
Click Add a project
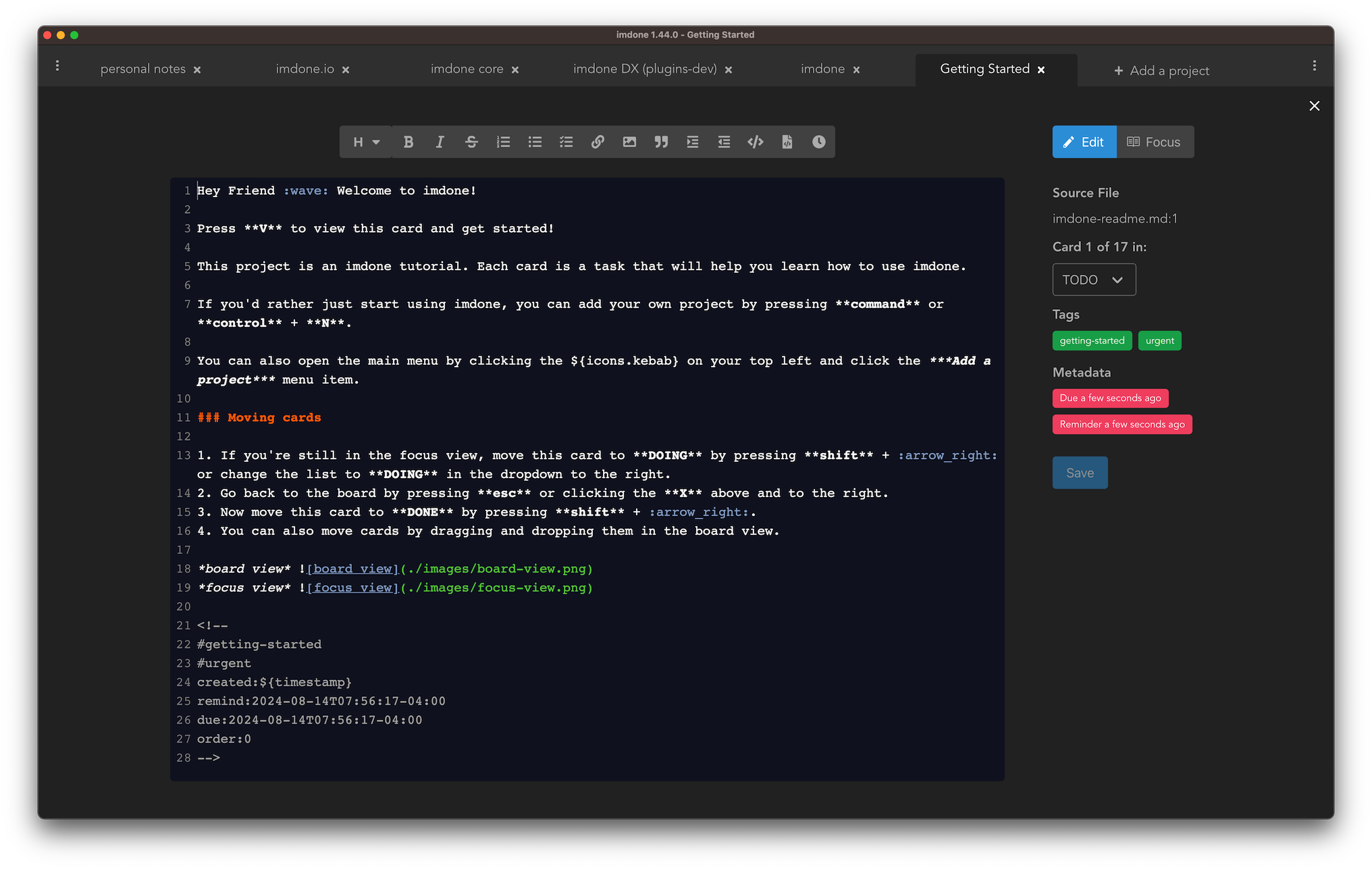point(1161,70)
